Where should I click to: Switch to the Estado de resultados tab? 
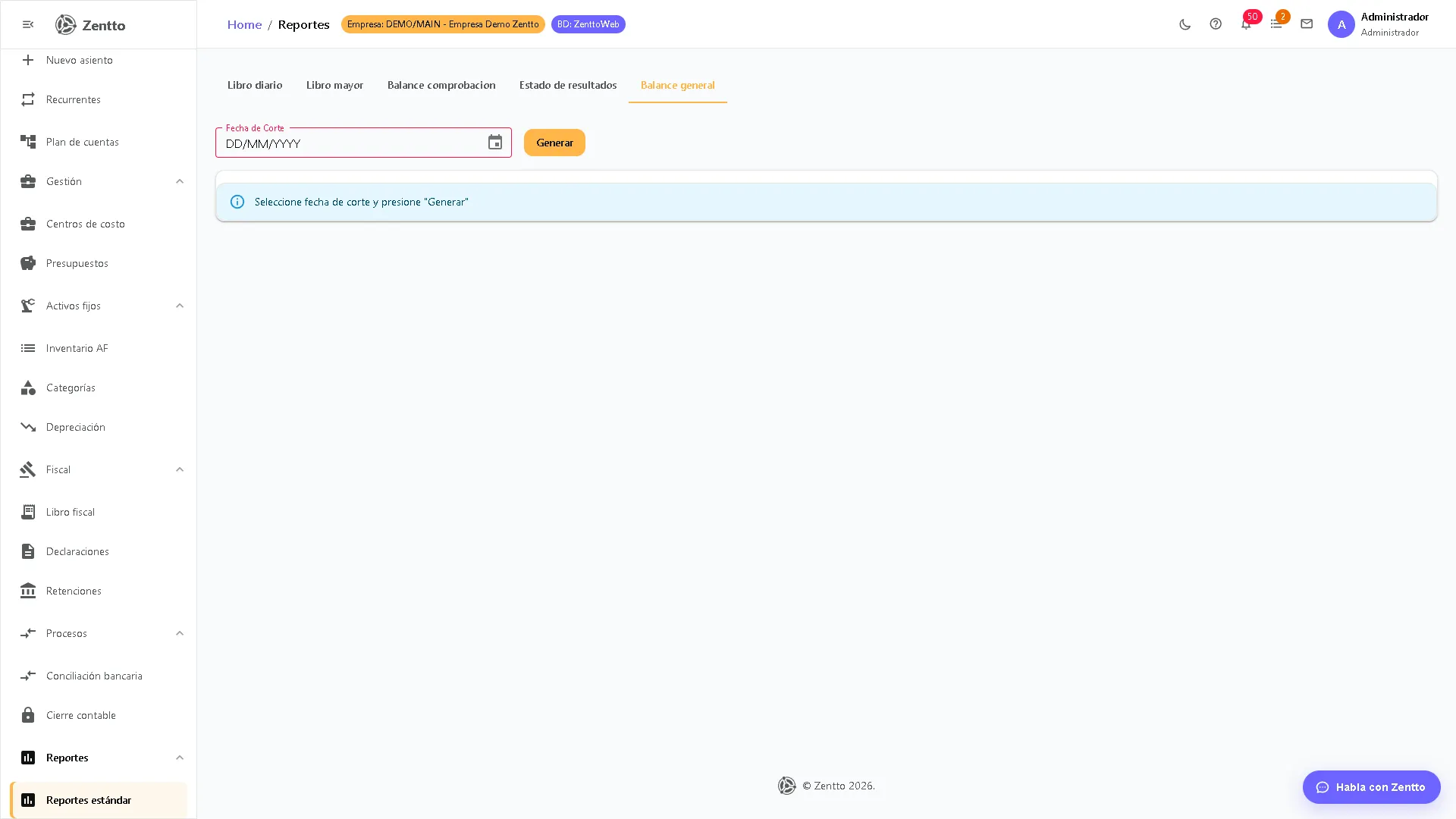coord(568,85)
